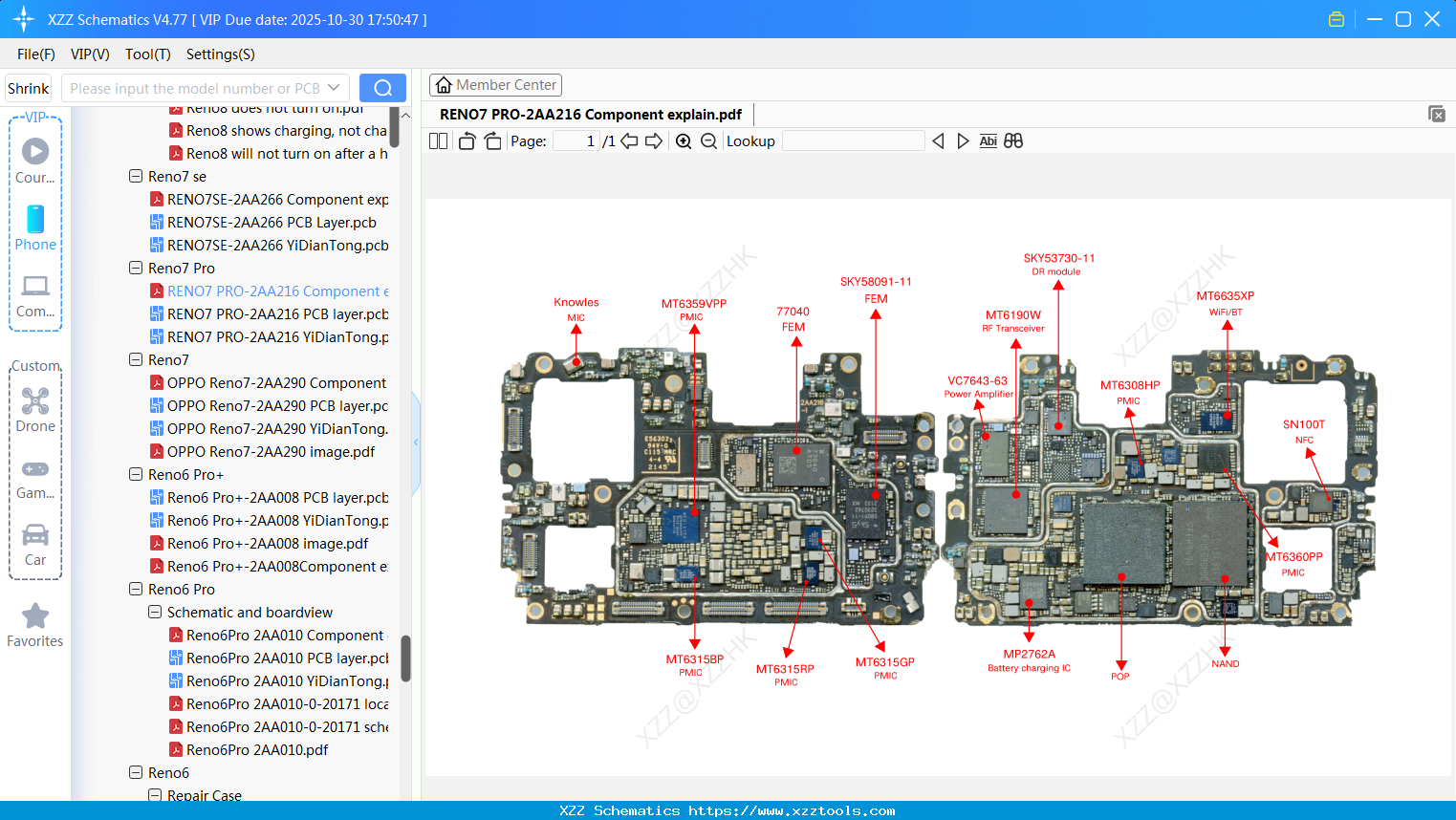Click the Favorites star icon
The image size is (1456, 820).
35,616
